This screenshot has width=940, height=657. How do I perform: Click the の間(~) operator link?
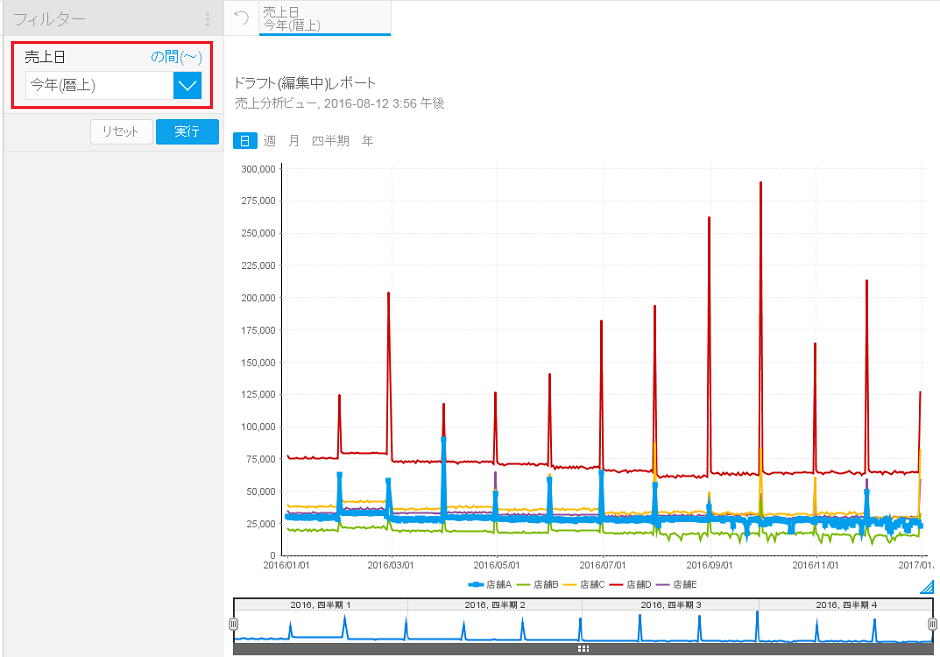coord(176,57)
